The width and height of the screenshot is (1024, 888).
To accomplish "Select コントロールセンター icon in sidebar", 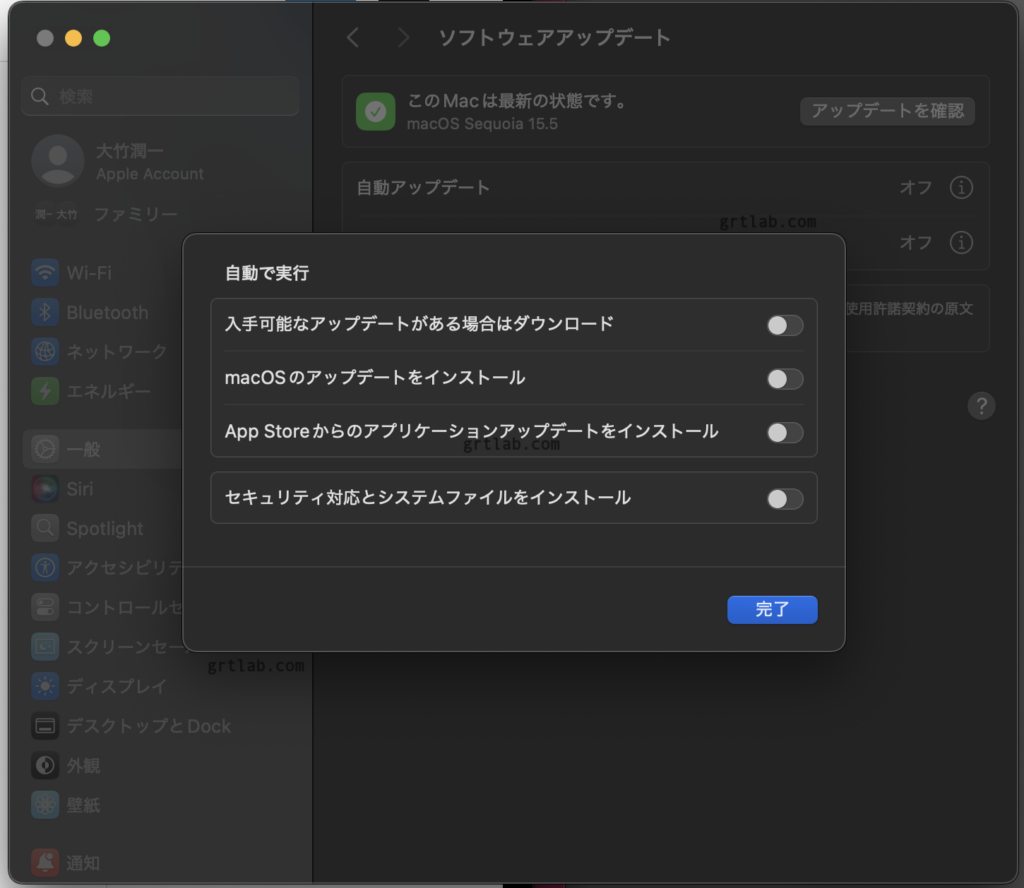I will 45,607.
